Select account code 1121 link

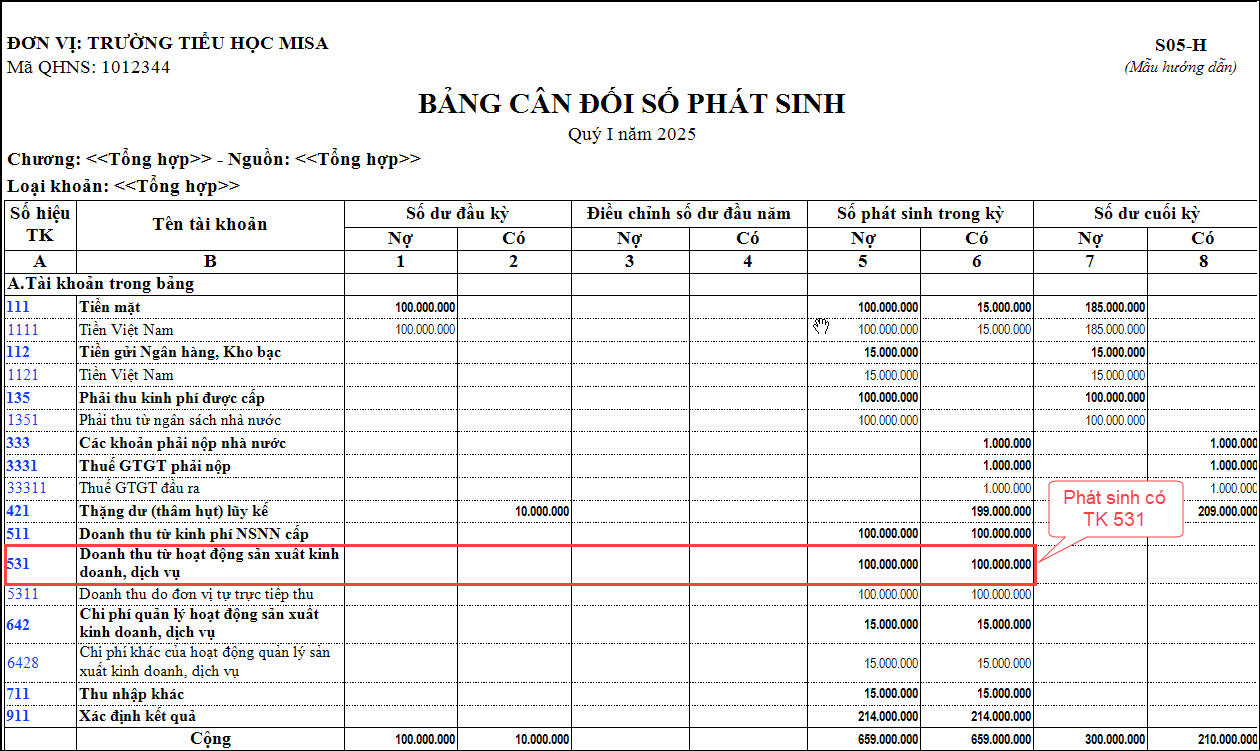click(22, 375)
